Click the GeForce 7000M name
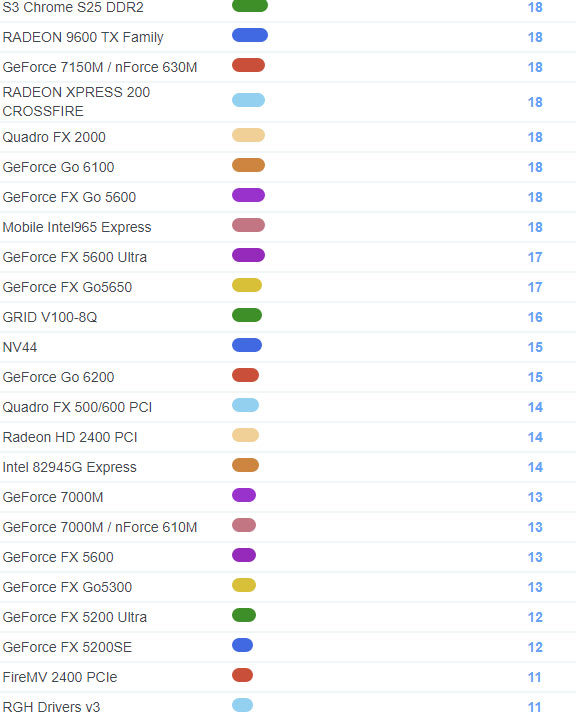The width and height of the screenshot is (576, 713). click(53, 497)
